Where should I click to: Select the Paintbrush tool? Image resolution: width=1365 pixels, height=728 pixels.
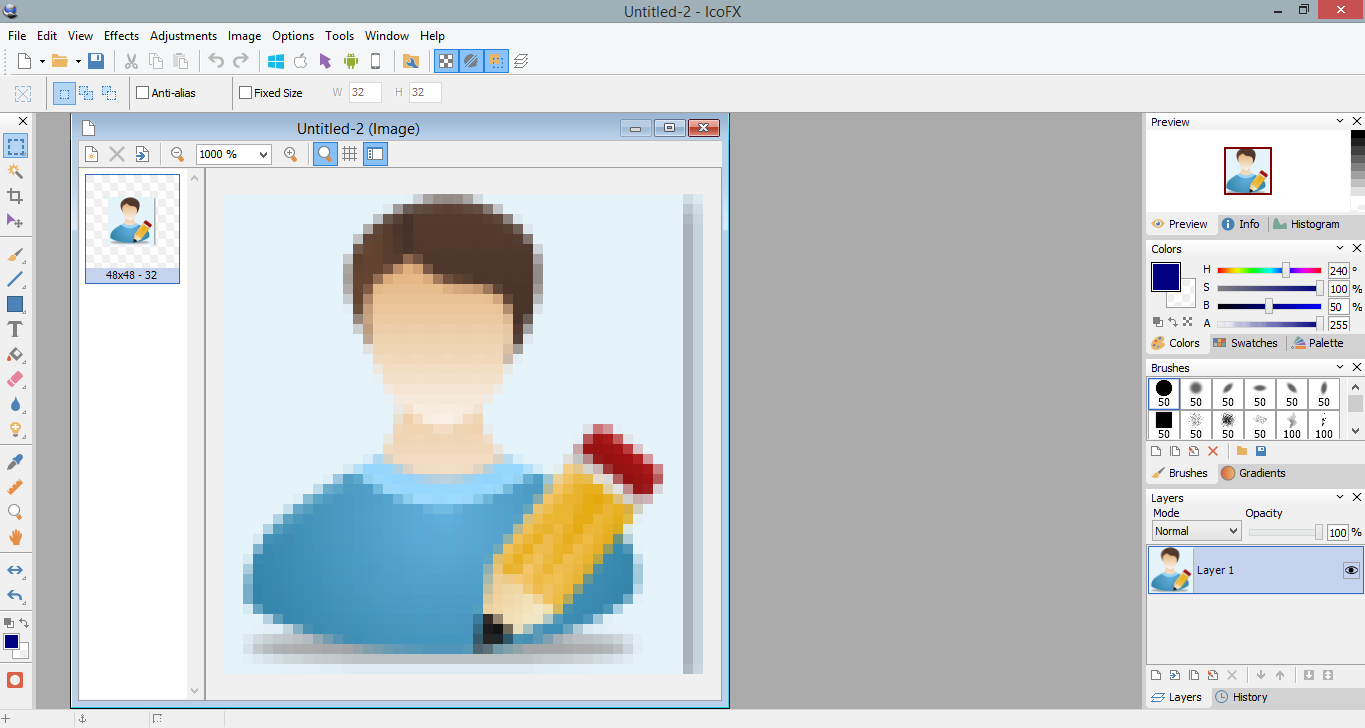[15, 253]
